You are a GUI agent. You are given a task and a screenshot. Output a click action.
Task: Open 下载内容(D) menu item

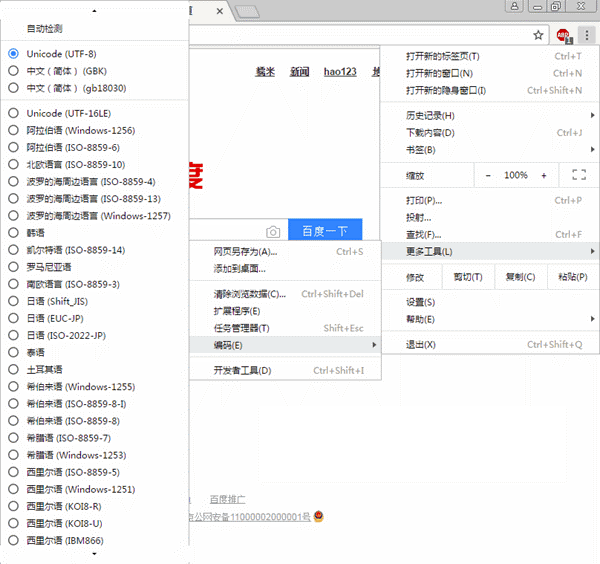tap(490, 133)
